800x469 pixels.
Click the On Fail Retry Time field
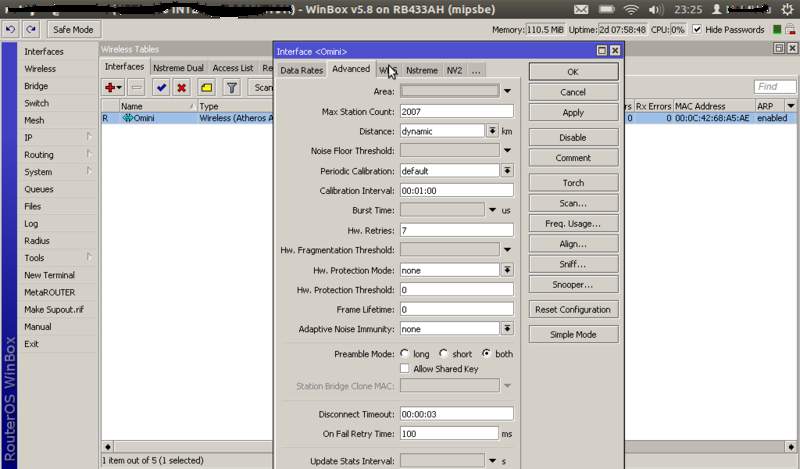click(x=449, y=434)
